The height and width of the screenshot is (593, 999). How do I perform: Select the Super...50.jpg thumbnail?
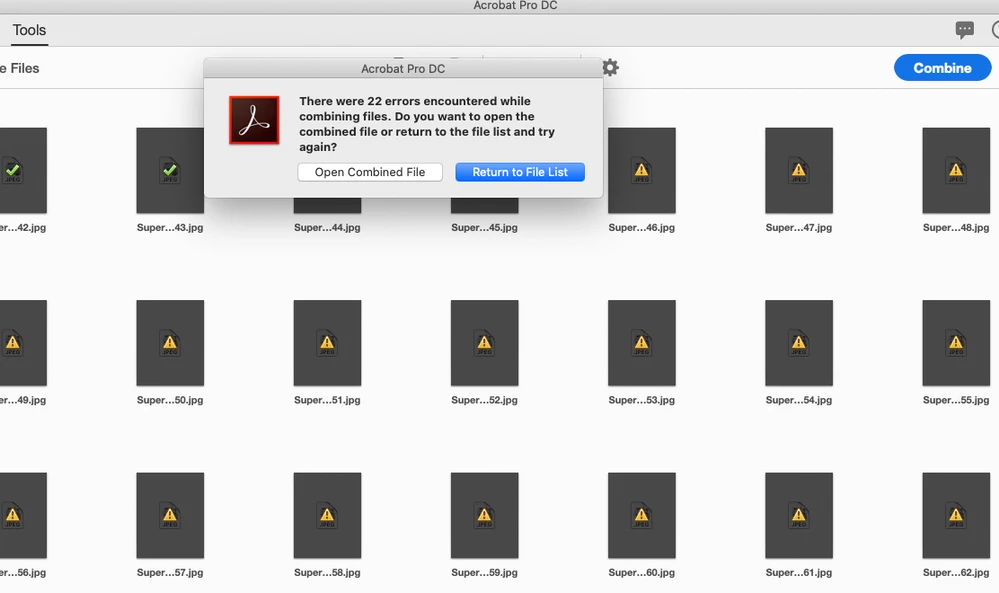[170, 343]
